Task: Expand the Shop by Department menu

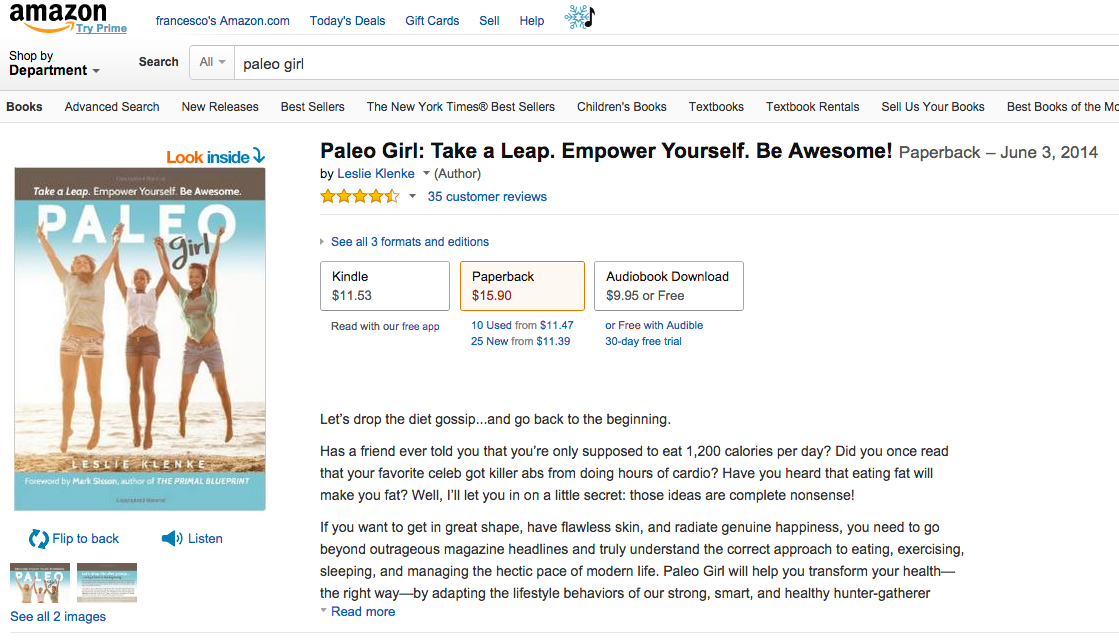Action: (x=54, y=63)
